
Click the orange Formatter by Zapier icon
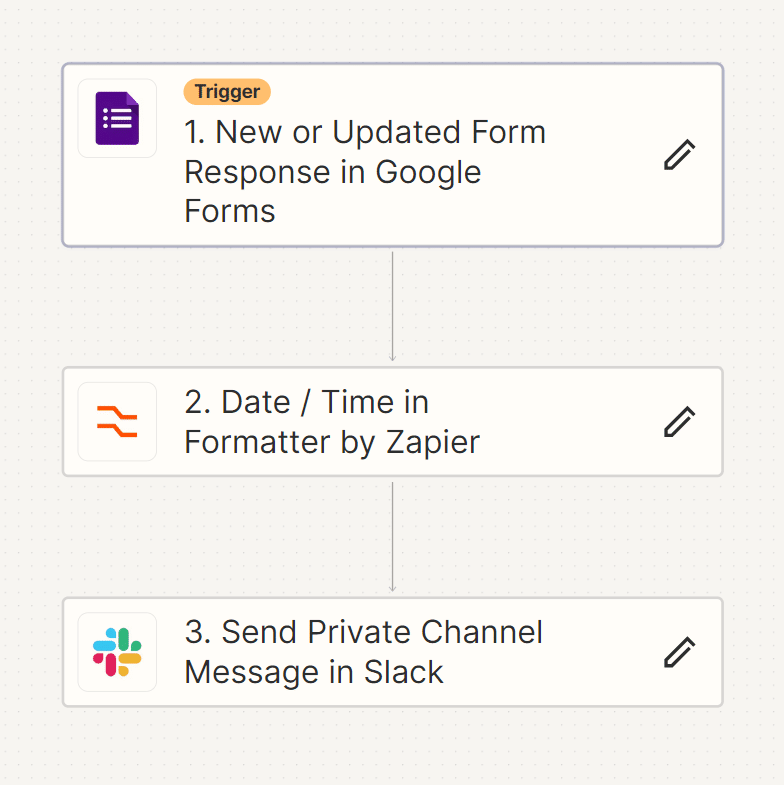click(117, 422)
